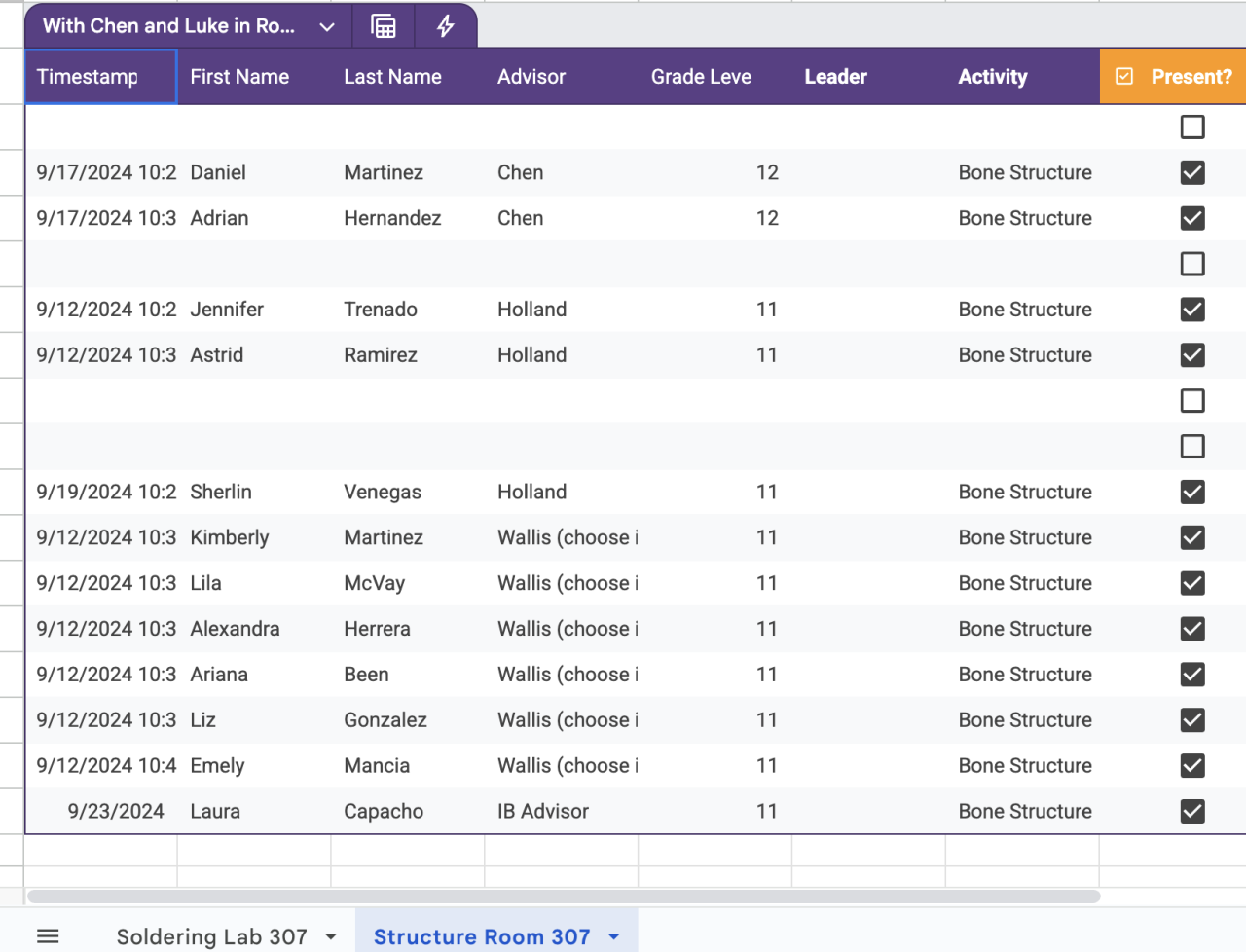Screen dimensions: 1246x952
Task: Click the IB Advisor cell
Action: pos(543,812)
